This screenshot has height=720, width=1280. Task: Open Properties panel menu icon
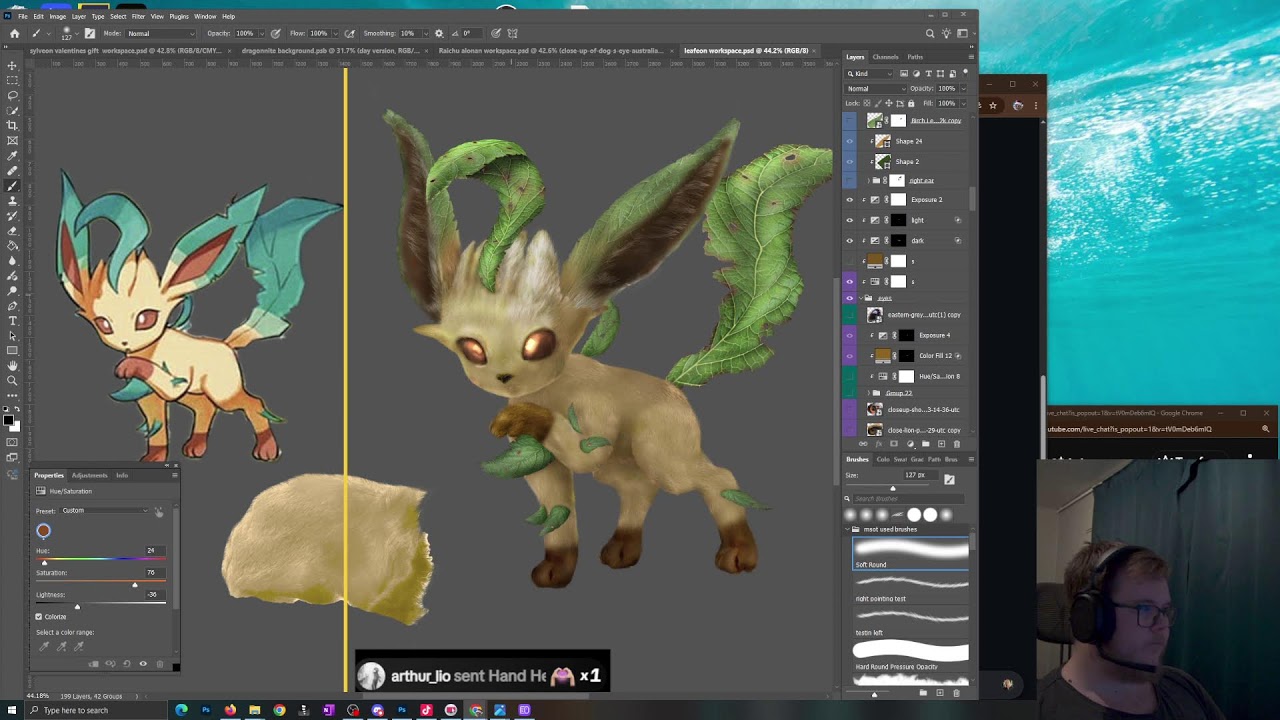tap(175, 475)
